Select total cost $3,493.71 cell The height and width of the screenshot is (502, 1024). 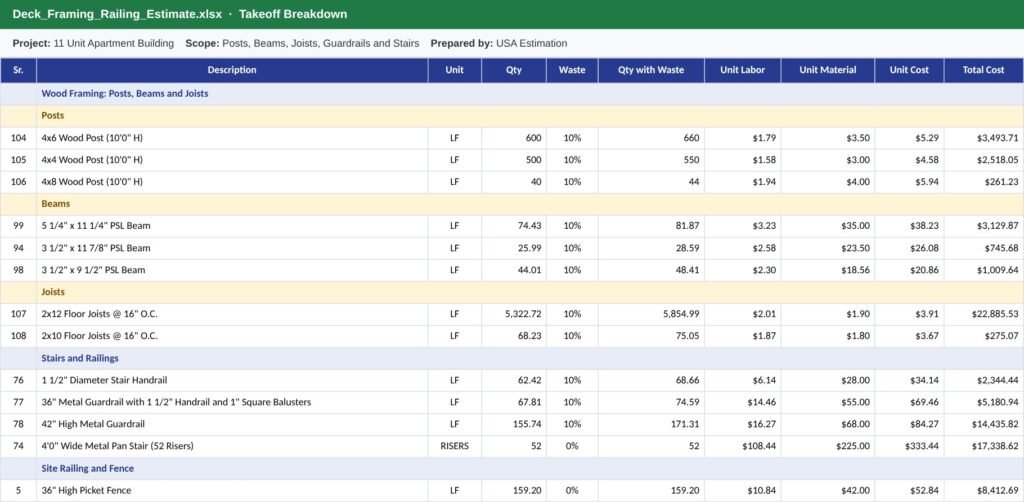pyautogui.click(x=984, y=138)
